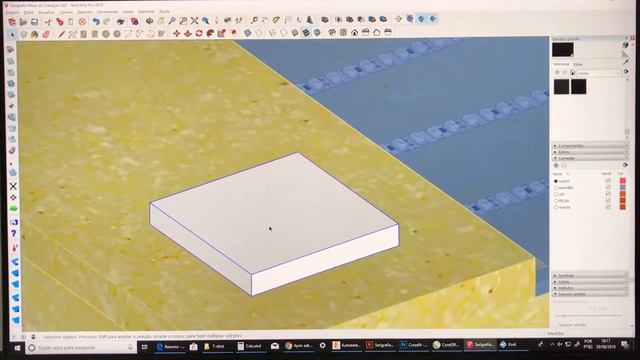Save the model with floppy icon
Viewport: 640px width, 360px height.
point(35,22)
